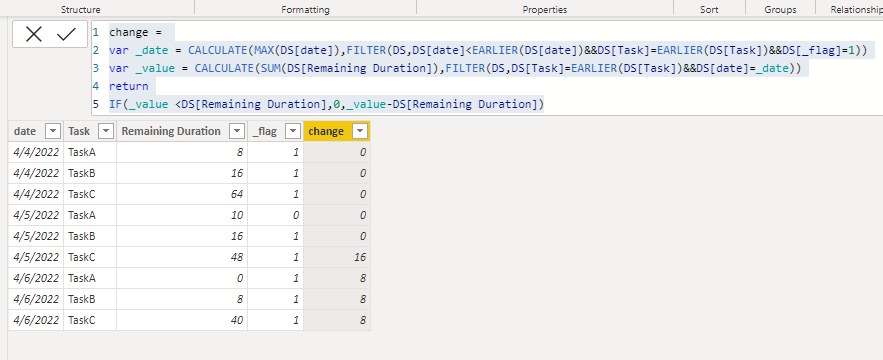Select TaskB cell in 4/5/2022 row
883x360 pixels.
[90, 236]
